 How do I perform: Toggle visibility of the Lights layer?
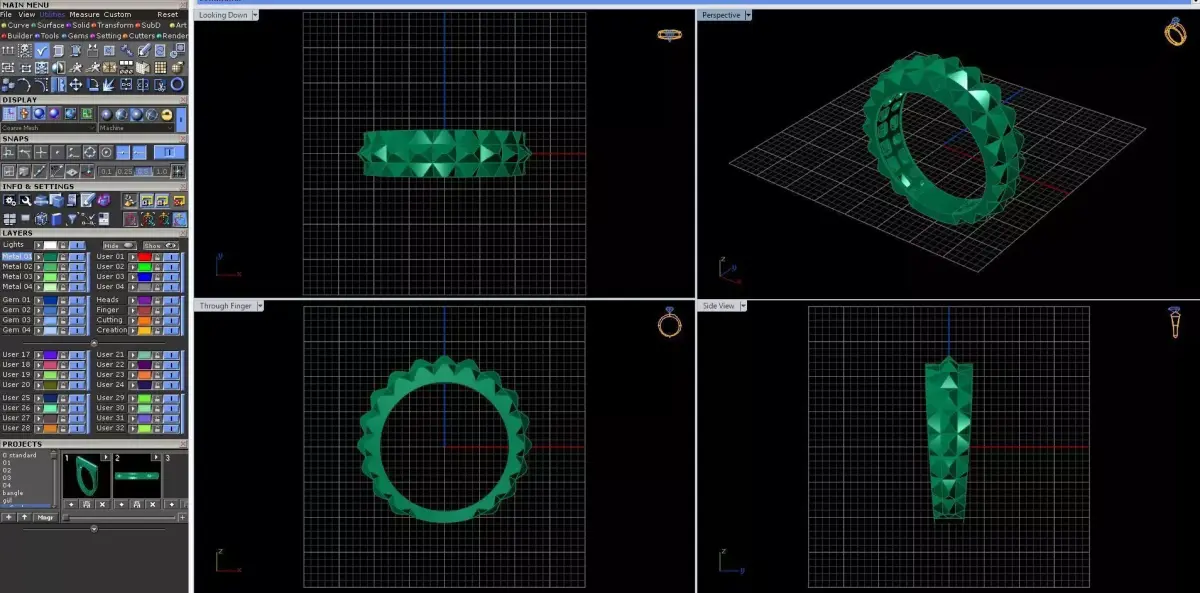click(77, 245)
